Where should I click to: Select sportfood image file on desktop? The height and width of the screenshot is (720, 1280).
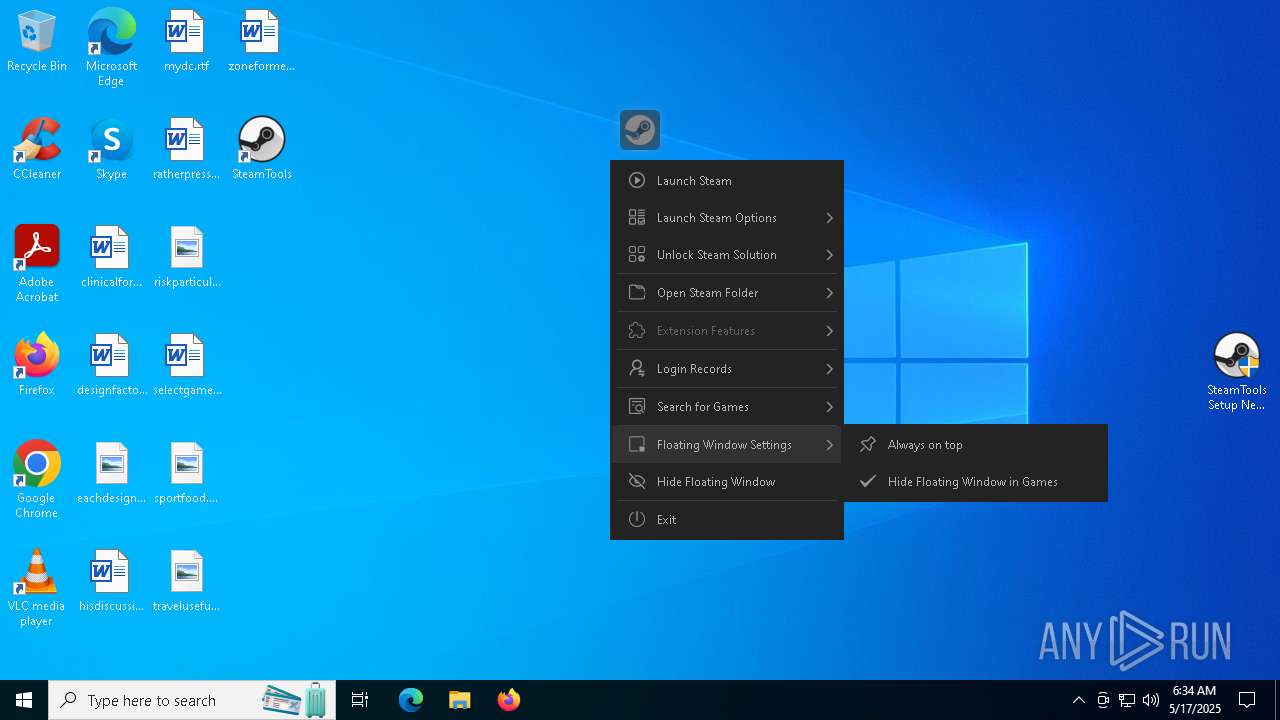click(x=187, y=473)
